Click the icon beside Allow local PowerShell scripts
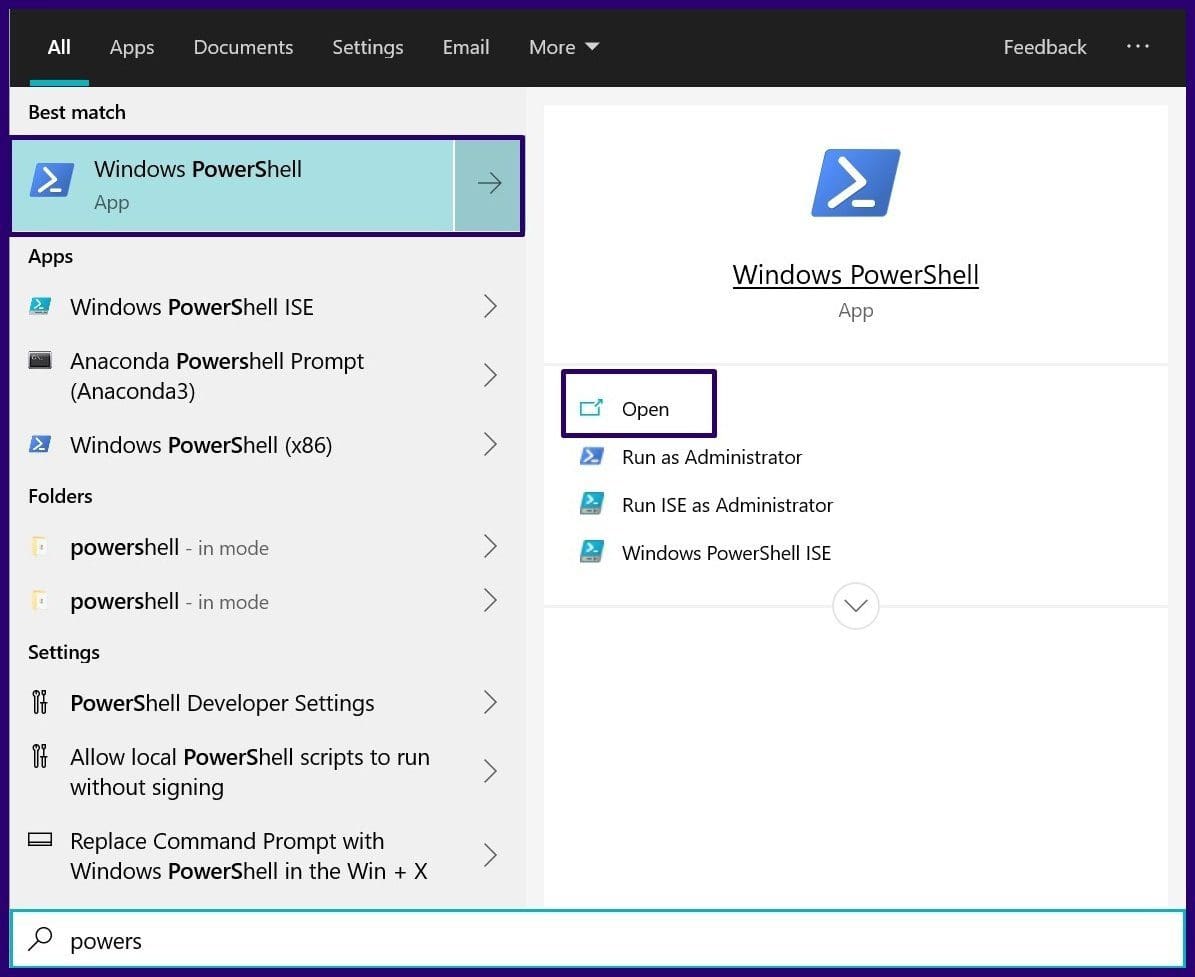Viewport: 1195px width, 977px height. (x=40, y=756)
